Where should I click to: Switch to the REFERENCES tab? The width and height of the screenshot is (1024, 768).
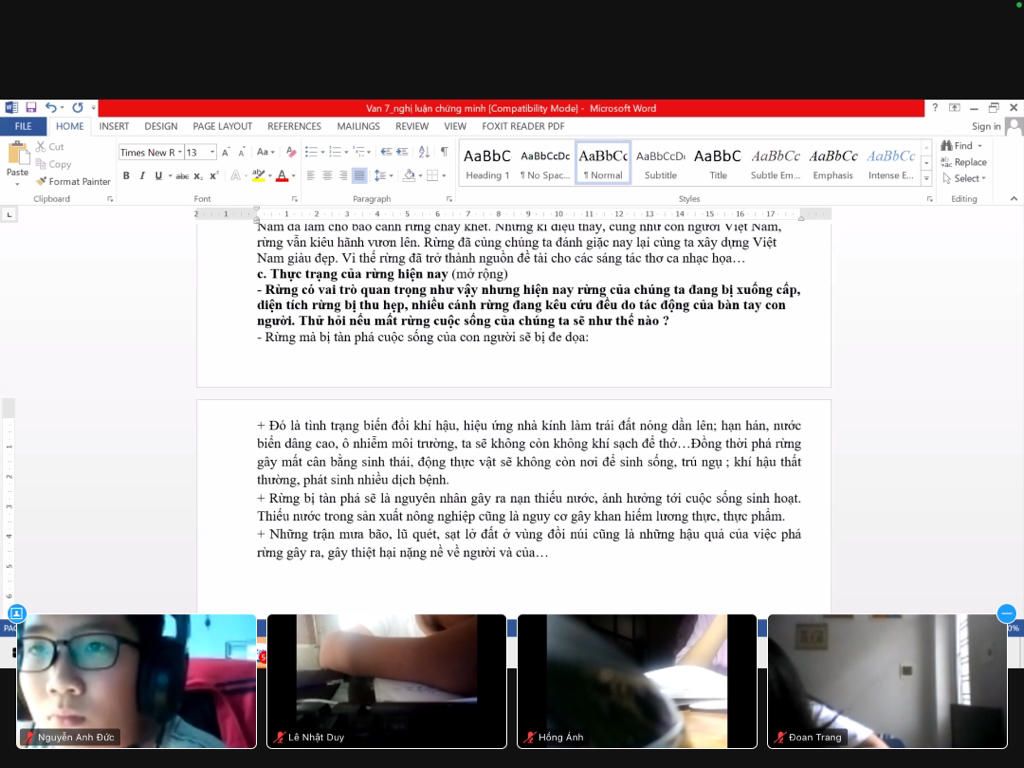pos(294,126)
